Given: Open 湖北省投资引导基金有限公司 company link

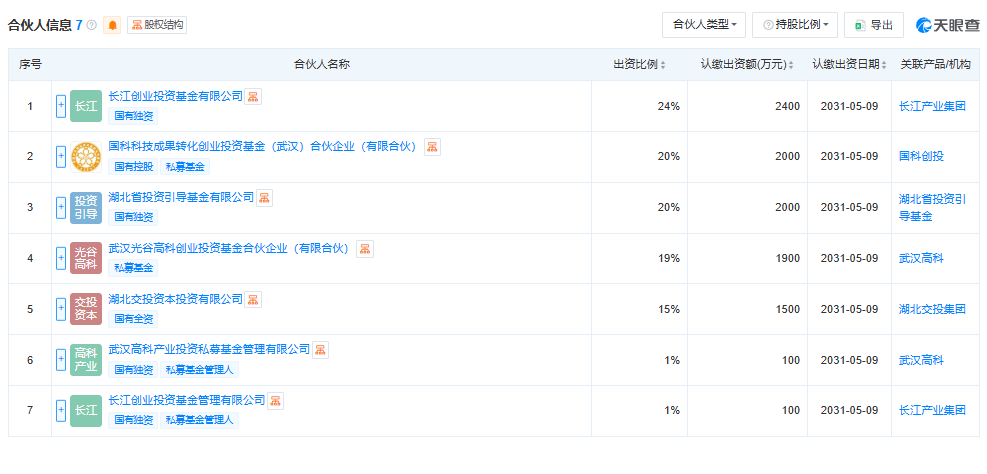Looking at the screenshot, I should pyautogui.click(x=181, y=197).
